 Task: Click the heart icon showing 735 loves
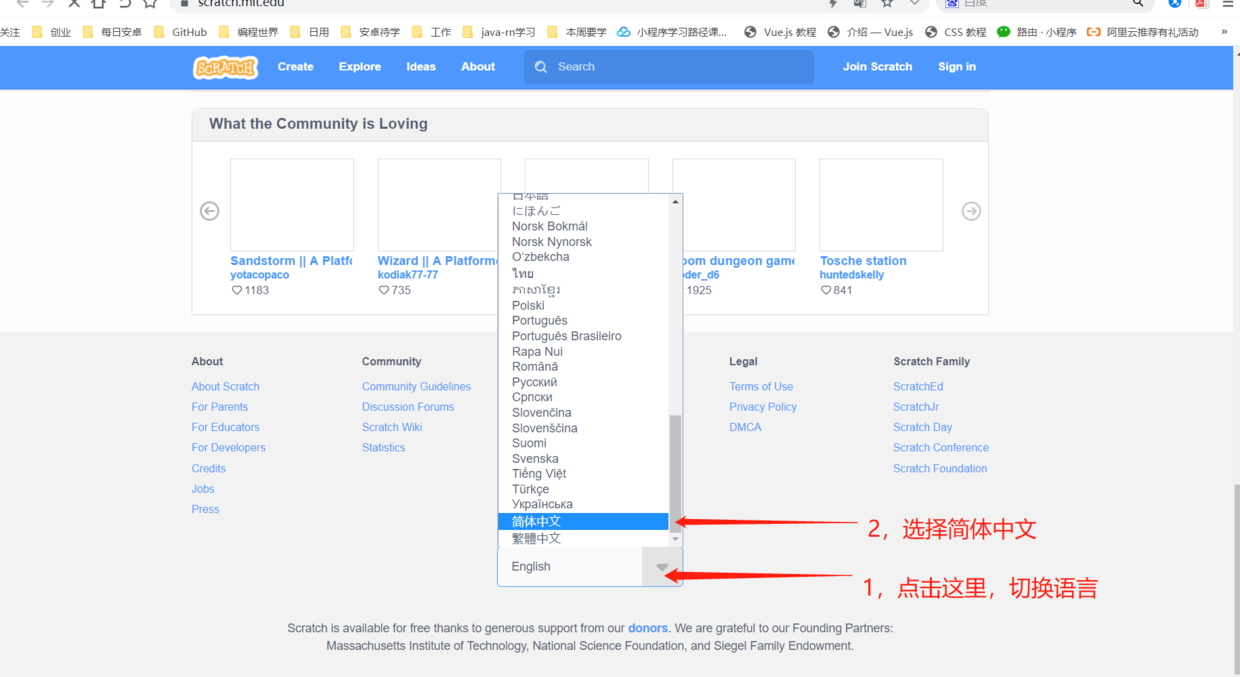[x=384, y=290]
